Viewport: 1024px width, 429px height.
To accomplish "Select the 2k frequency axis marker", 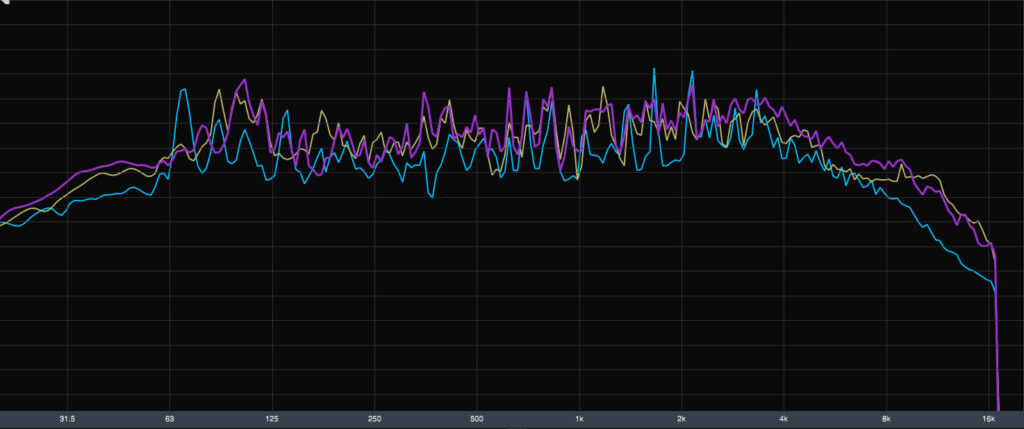I will (681, 418).
